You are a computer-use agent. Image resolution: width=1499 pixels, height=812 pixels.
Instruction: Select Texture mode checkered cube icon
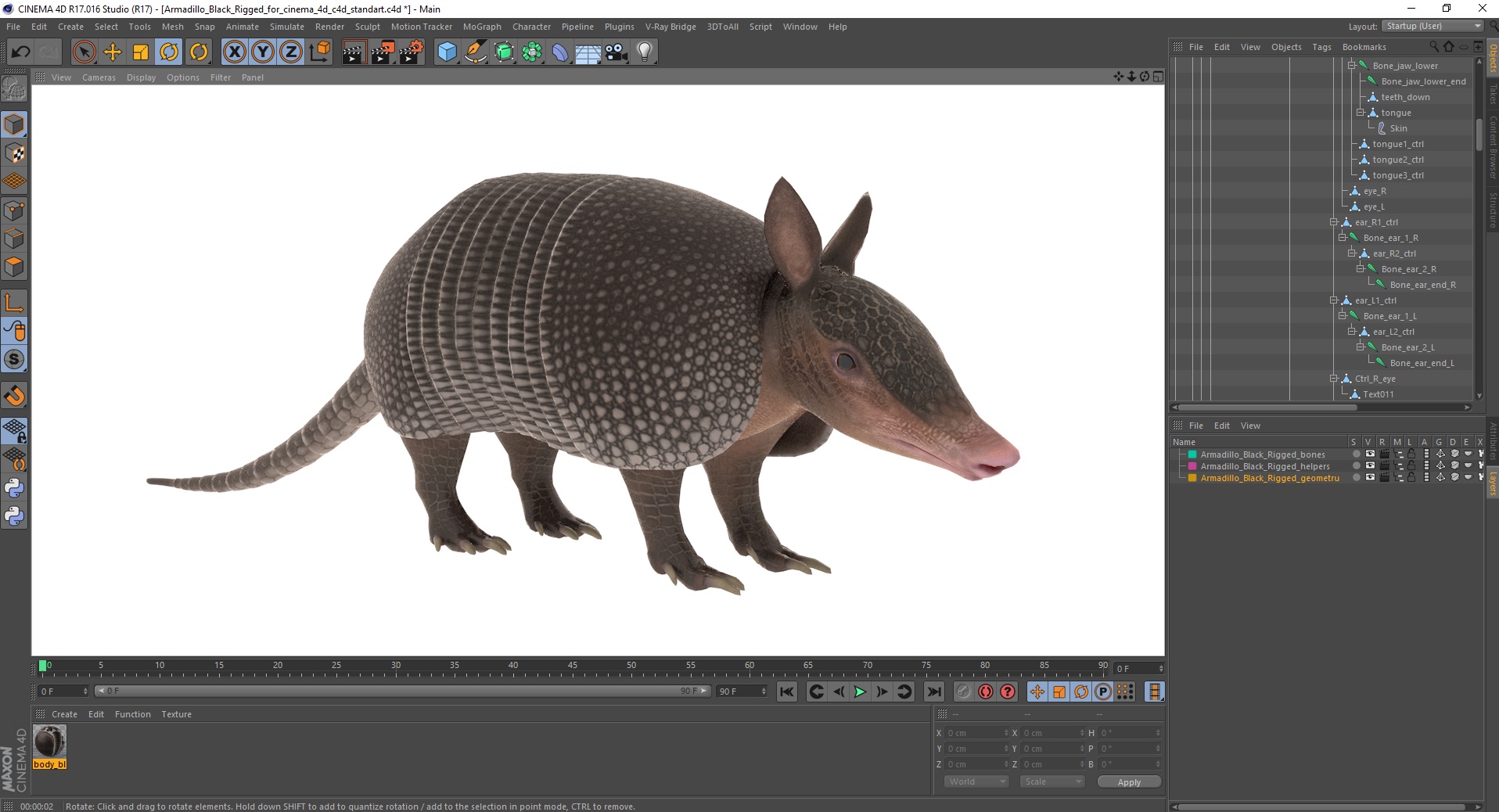click(14, 153)
